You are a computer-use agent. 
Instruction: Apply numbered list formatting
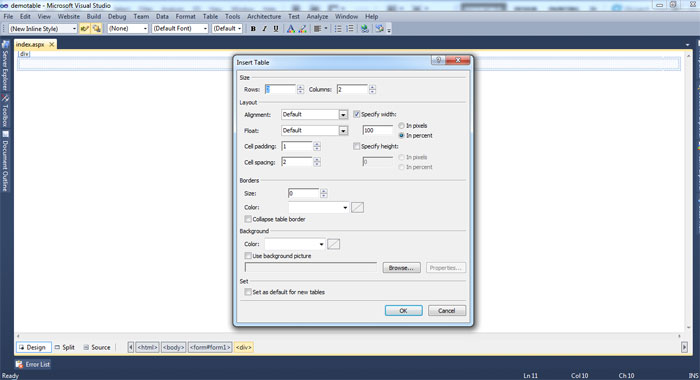point(350,29)
